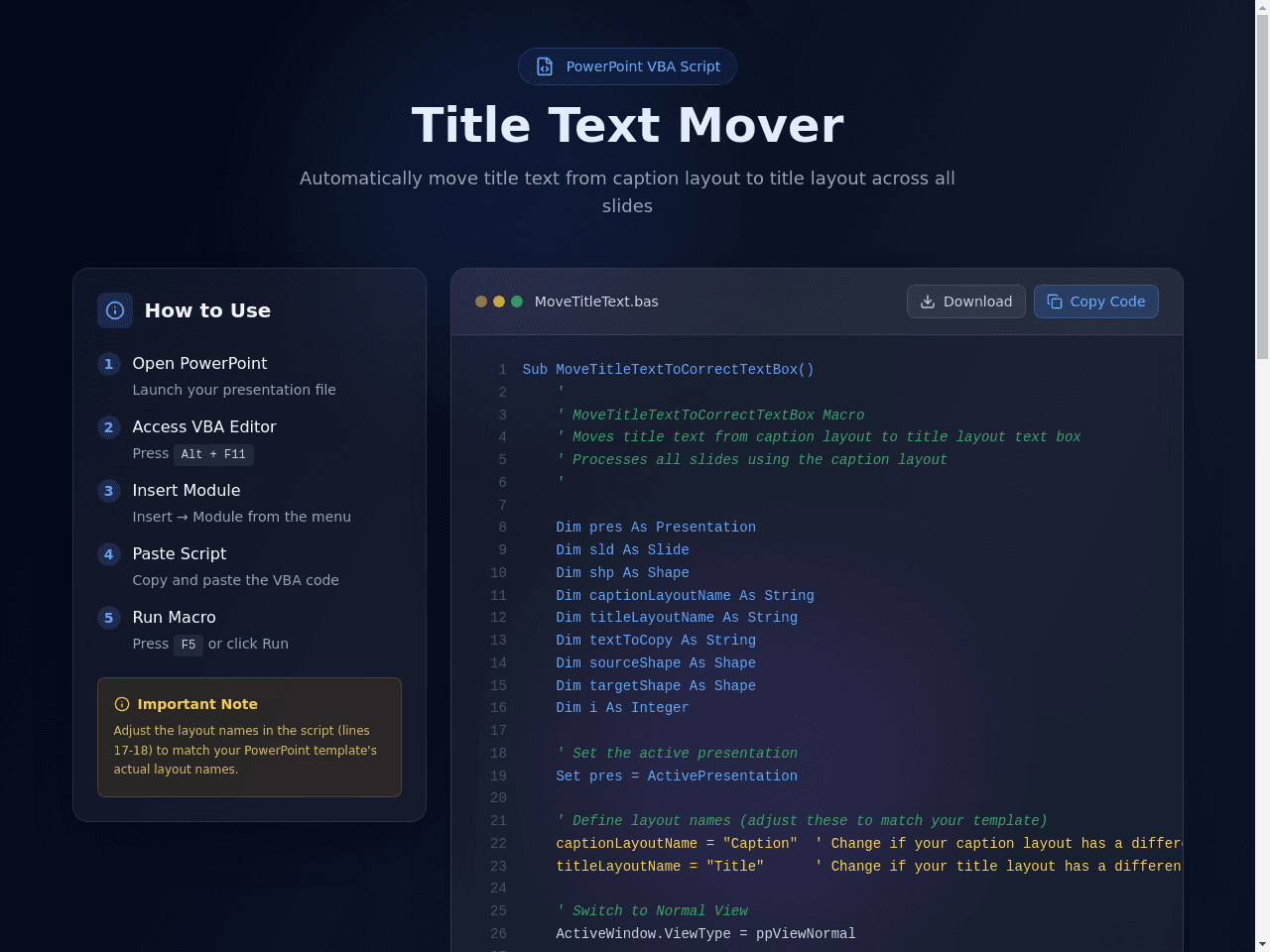Click the Insert Module step title
The height and width of the screenshot is (952, 1270).
tap(187, 490)
